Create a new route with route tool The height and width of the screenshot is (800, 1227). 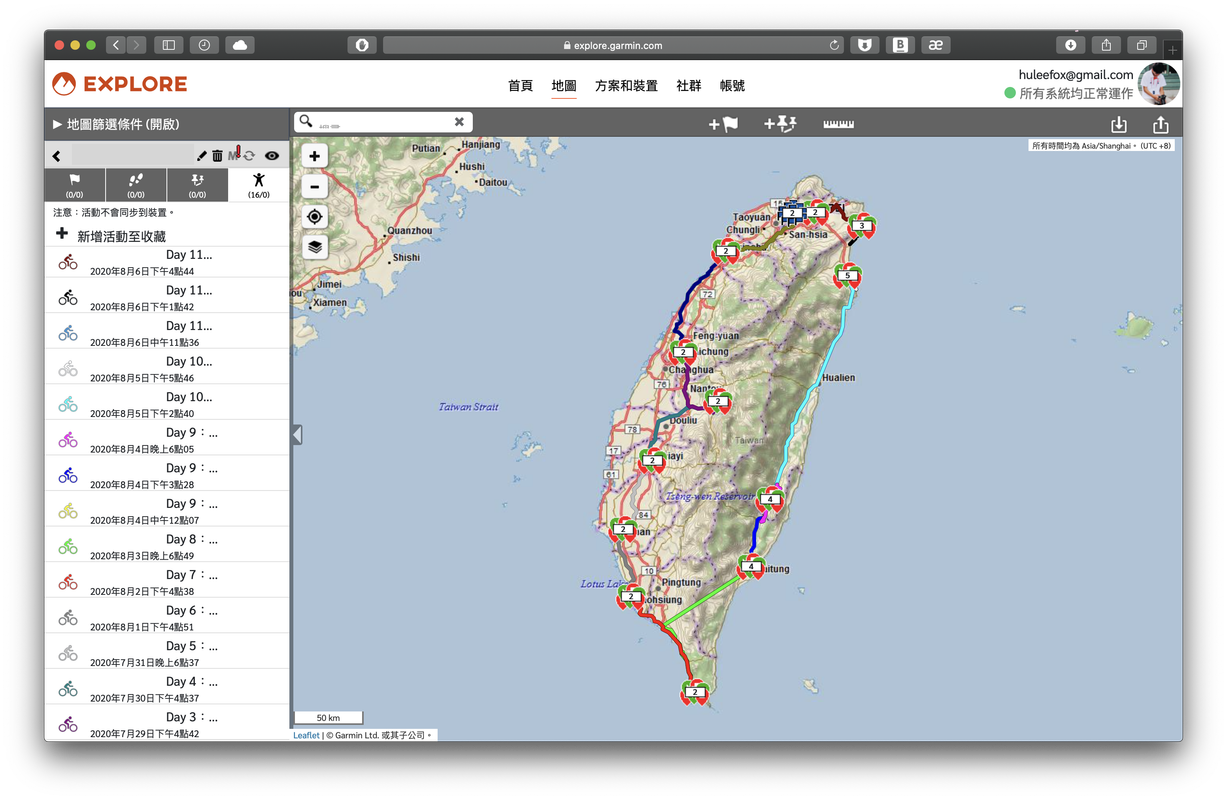coord(780,124)
